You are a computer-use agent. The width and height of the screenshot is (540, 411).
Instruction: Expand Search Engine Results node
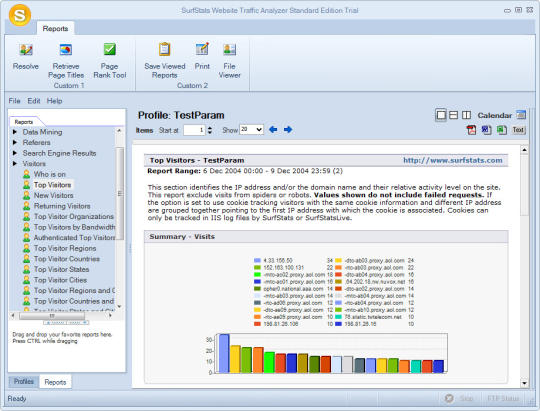pyautogui.click(x=15, y=153)
